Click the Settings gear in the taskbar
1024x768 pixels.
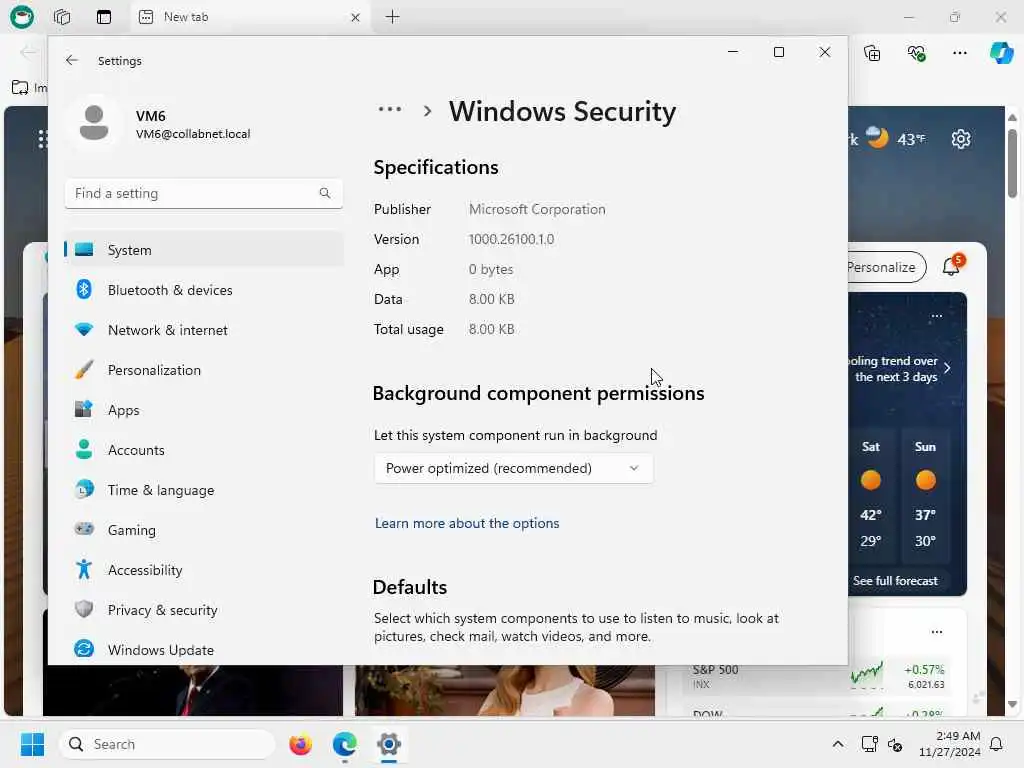point(389,744)
